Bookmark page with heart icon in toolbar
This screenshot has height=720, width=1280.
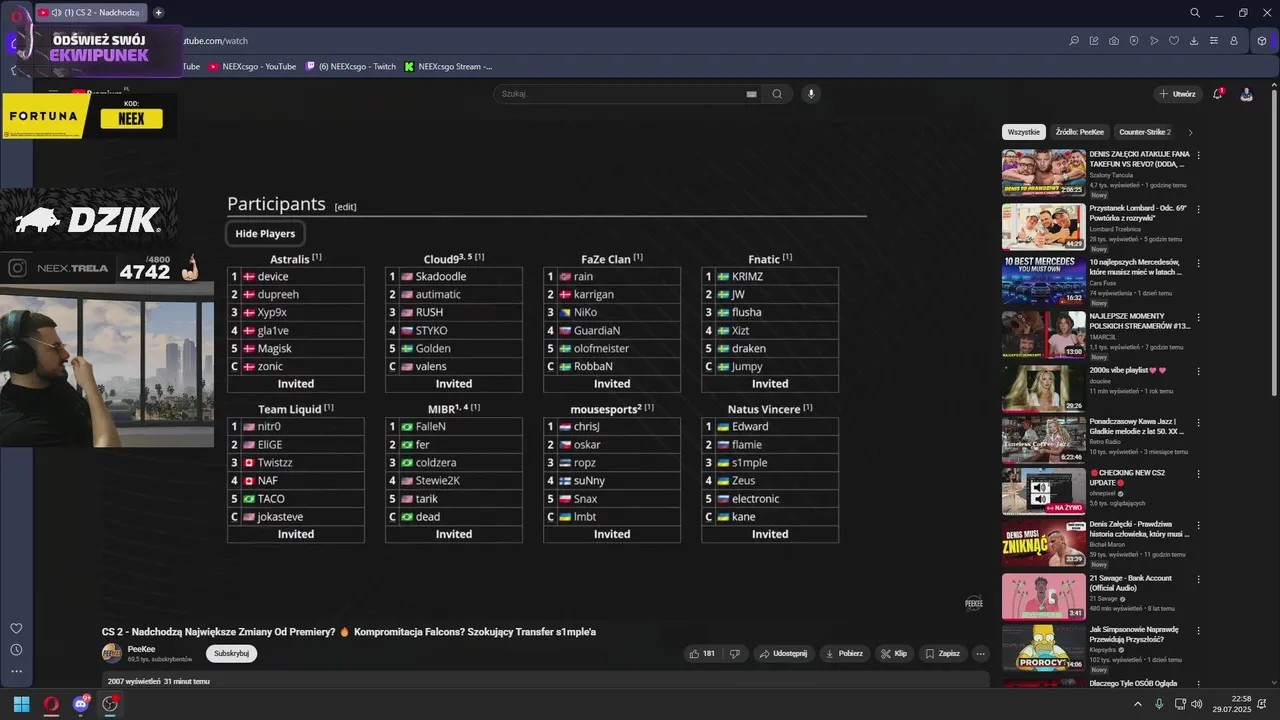tap(1174, 41)
